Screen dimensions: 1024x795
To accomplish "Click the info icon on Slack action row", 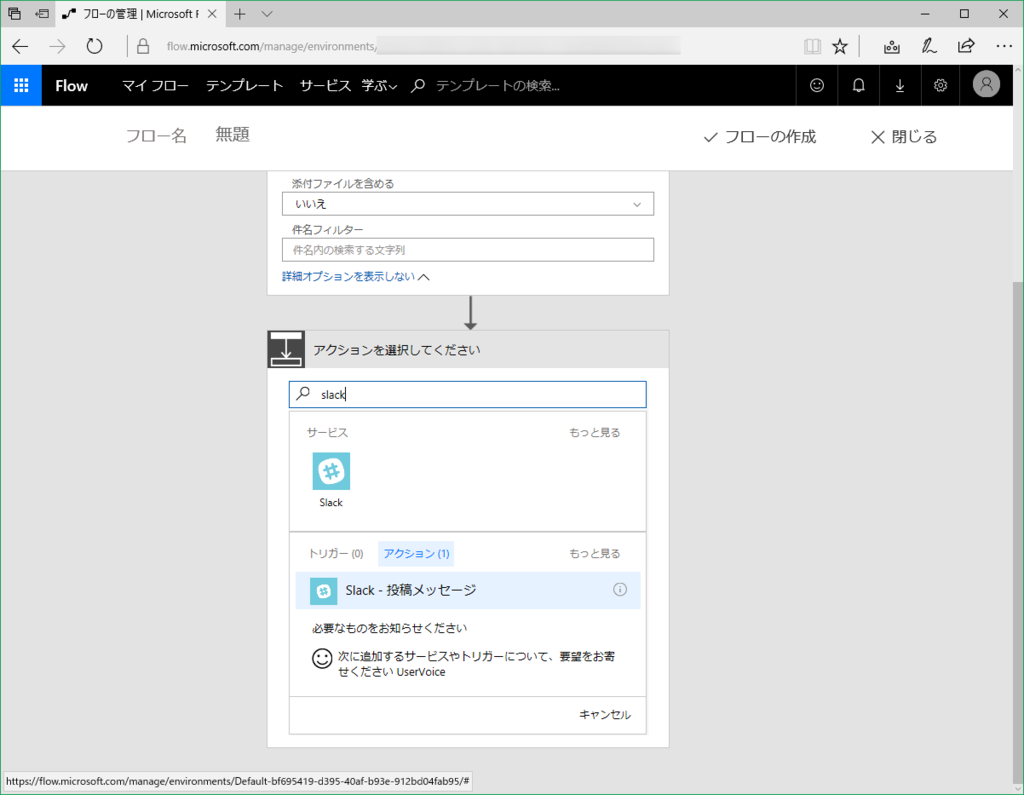I will tap(620, 590).
